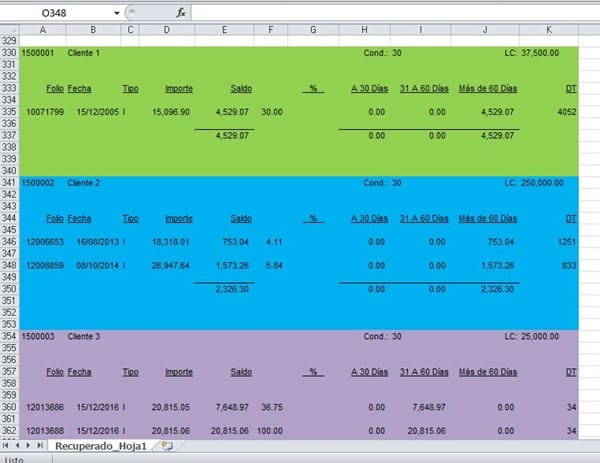
Task: Click percentage value 30.00
Action: [x=272, y=112]
